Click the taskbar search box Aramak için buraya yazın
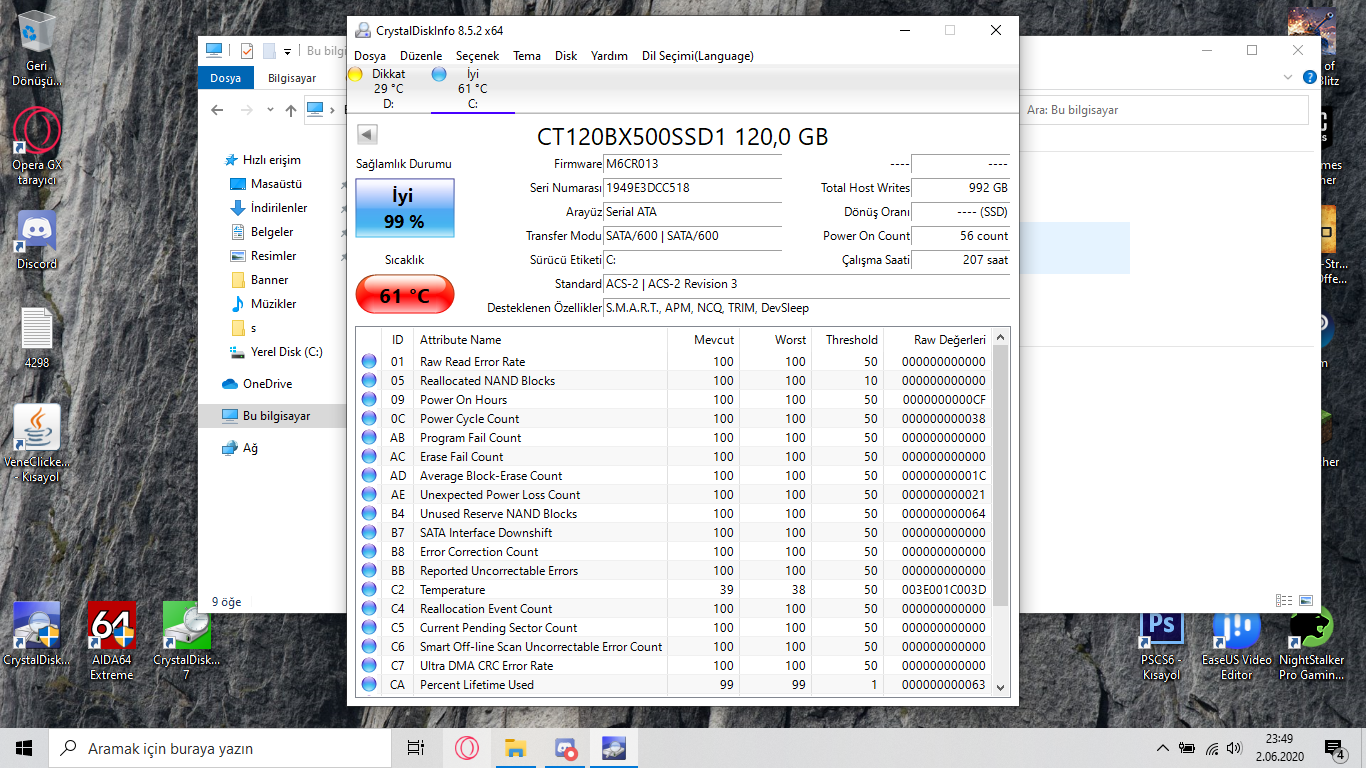 220,748
